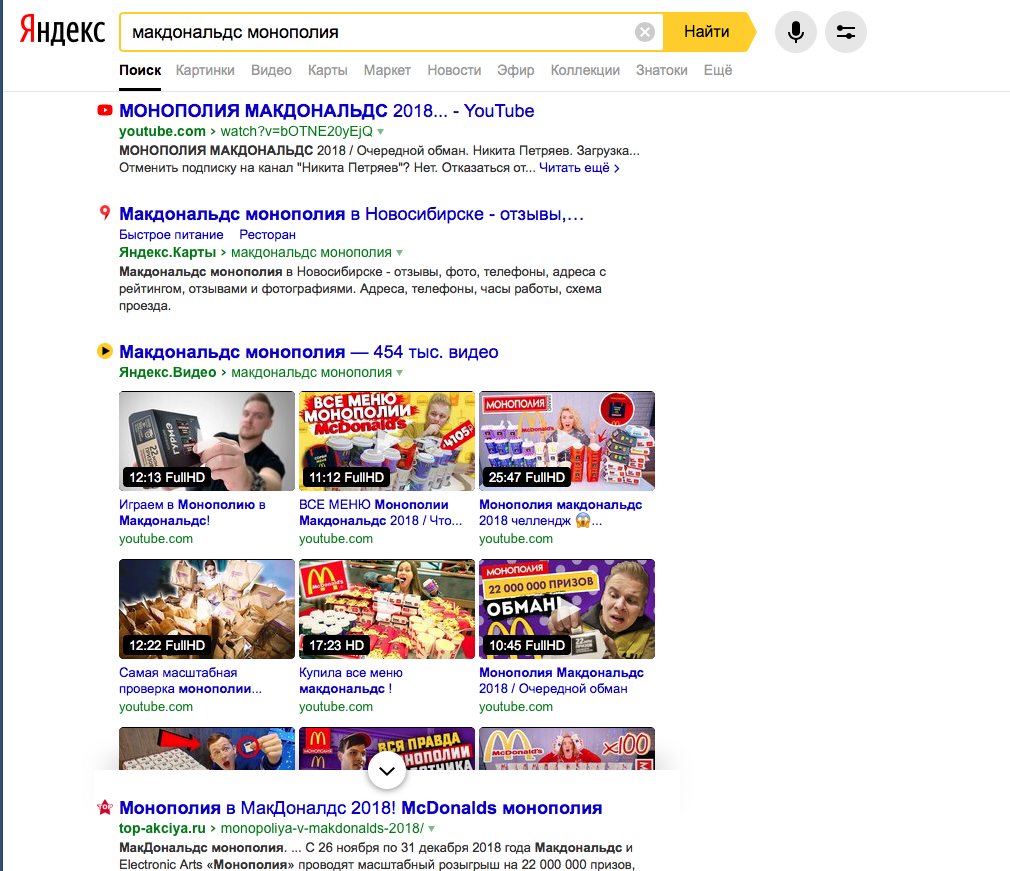
Task: Click the youtube.com green URL of first result
Action: 162,131
